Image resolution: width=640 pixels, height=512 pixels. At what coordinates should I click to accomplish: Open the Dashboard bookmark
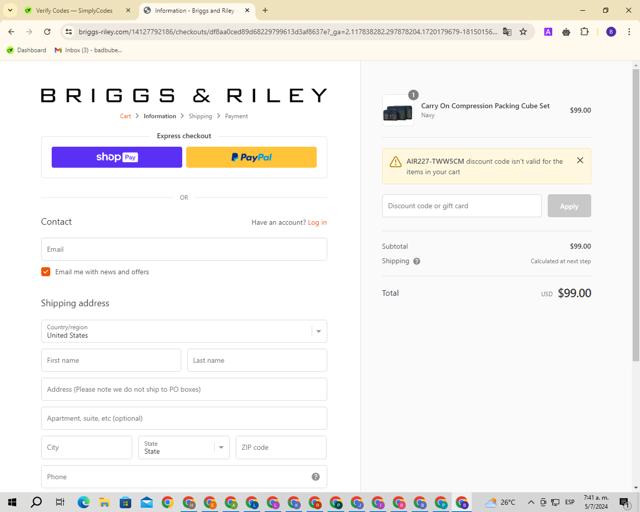click(x=27, y=50)
